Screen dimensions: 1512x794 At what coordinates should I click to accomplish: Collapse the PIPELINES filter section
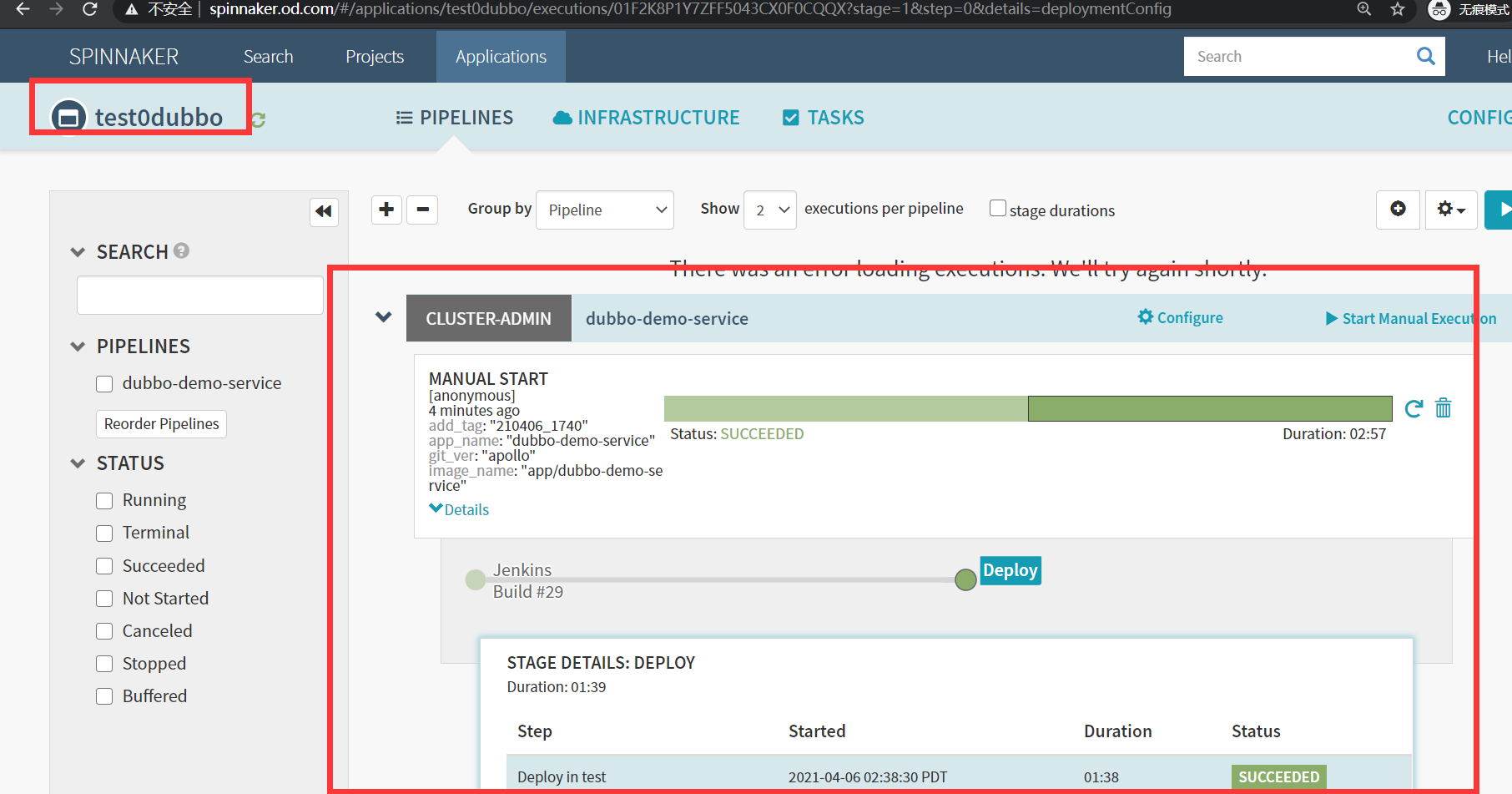(78, 346)
